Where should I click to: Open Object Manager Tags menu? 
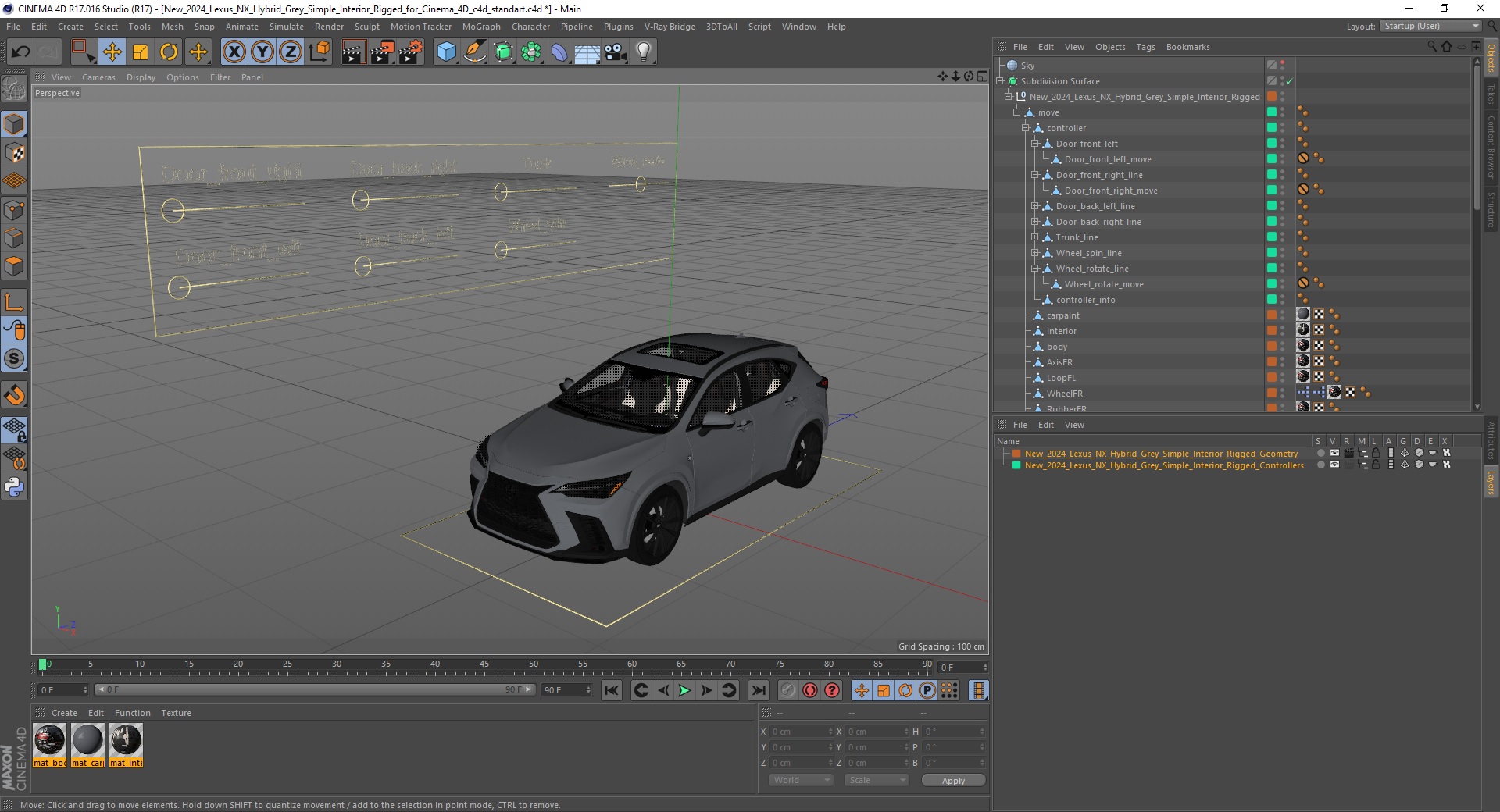pos(1145,47)
